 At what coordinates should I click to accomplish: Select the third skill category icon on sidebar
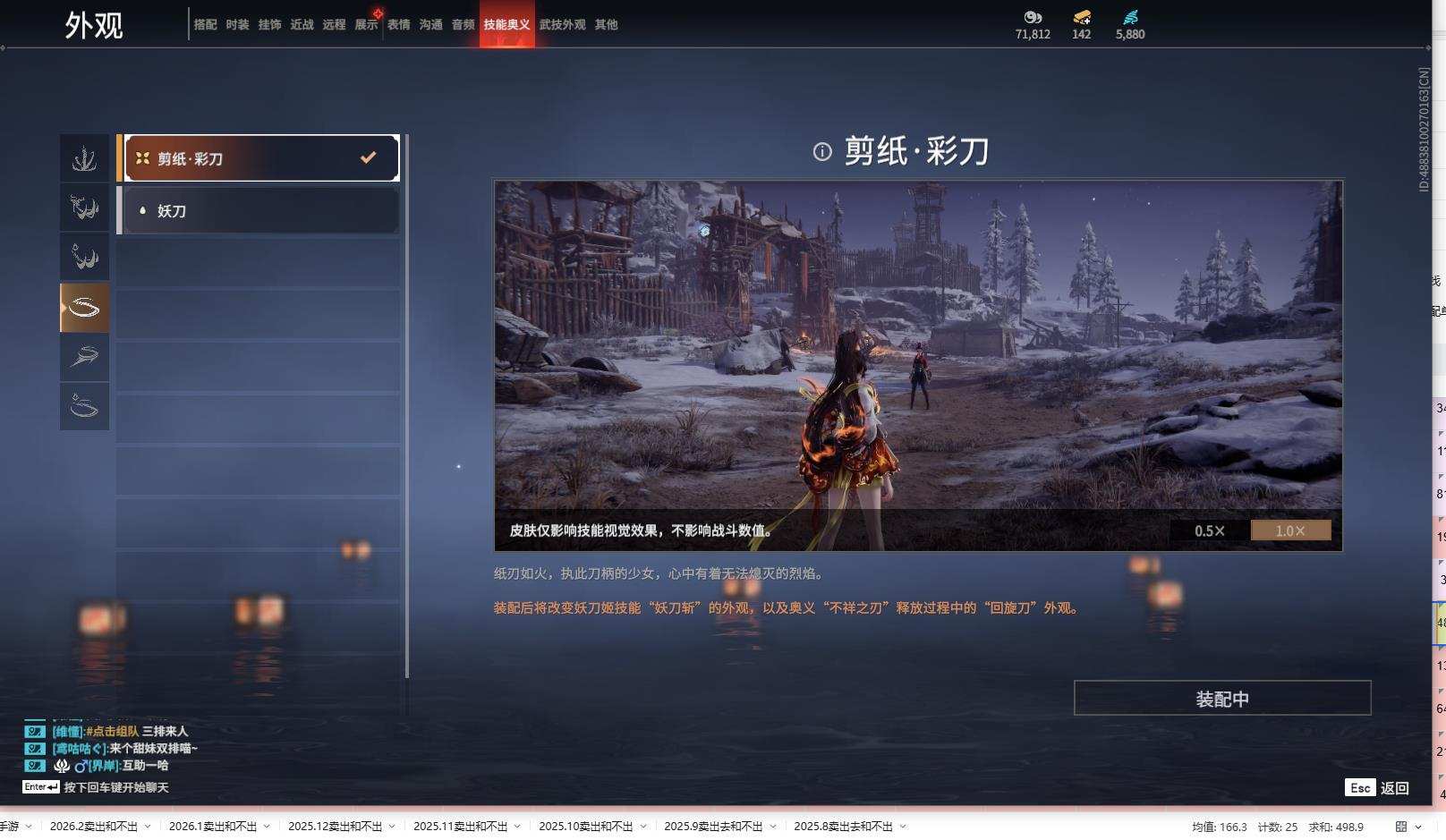pos(84,257)
